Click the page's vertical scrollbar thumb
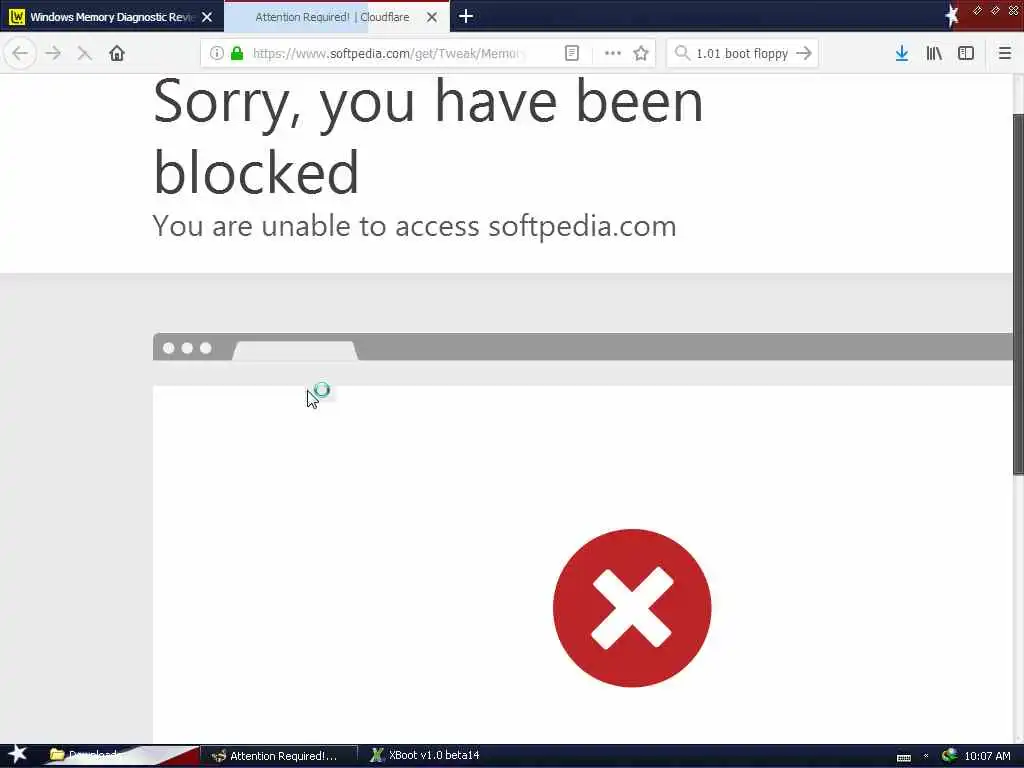Viewport: 1024px width, 768px height. tap(1018, 295)
